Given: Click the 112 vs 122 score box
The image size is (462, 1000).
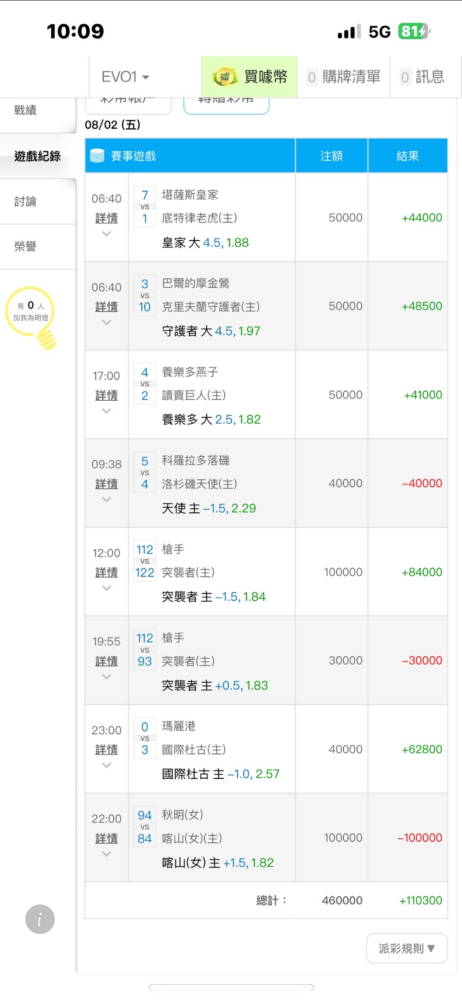Looking at the screenshot, I should pyautogui.click(x=145, y=561).
